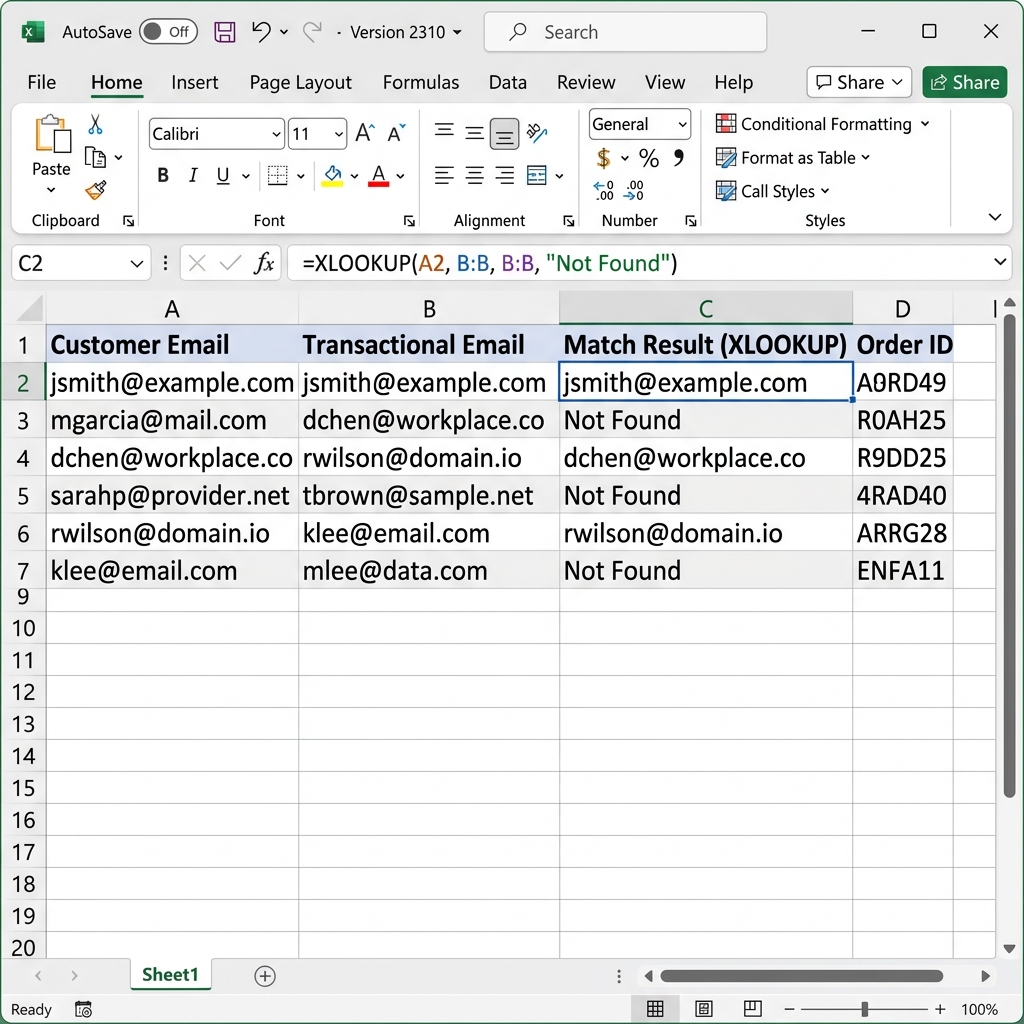Click the green Share button
The image size is (1024, 1024).
965,82
